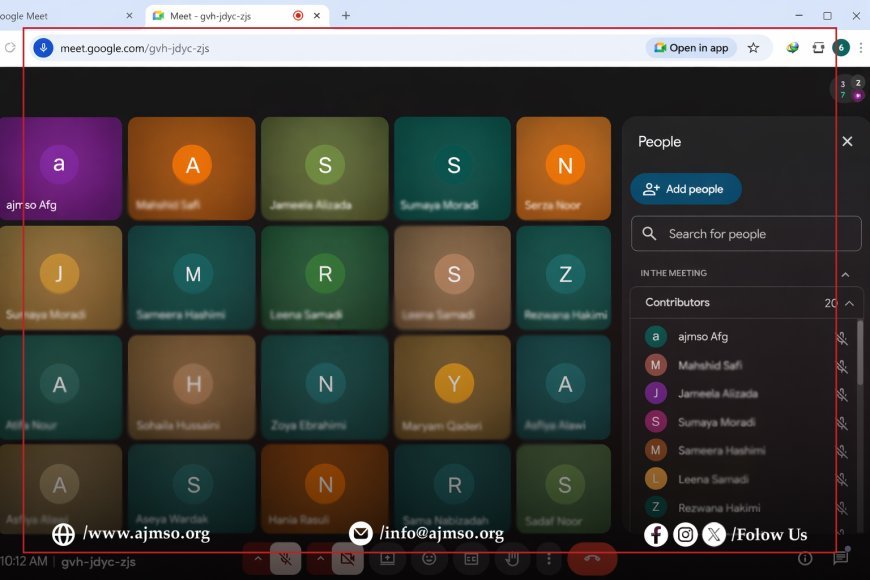The height and width of the screenshot is (580, 870).
Task: Open more options three-dot menu
Action: pos(547,558)
